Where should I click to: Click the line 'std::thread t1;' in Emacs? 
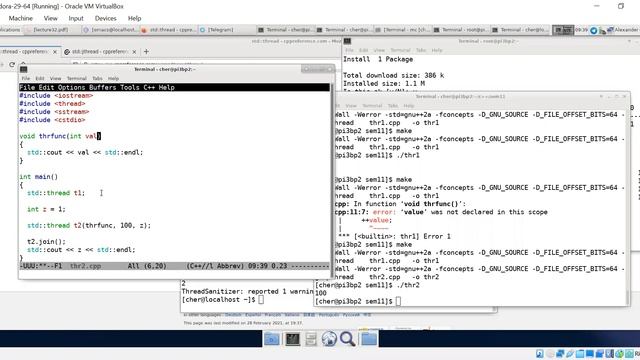56,193
